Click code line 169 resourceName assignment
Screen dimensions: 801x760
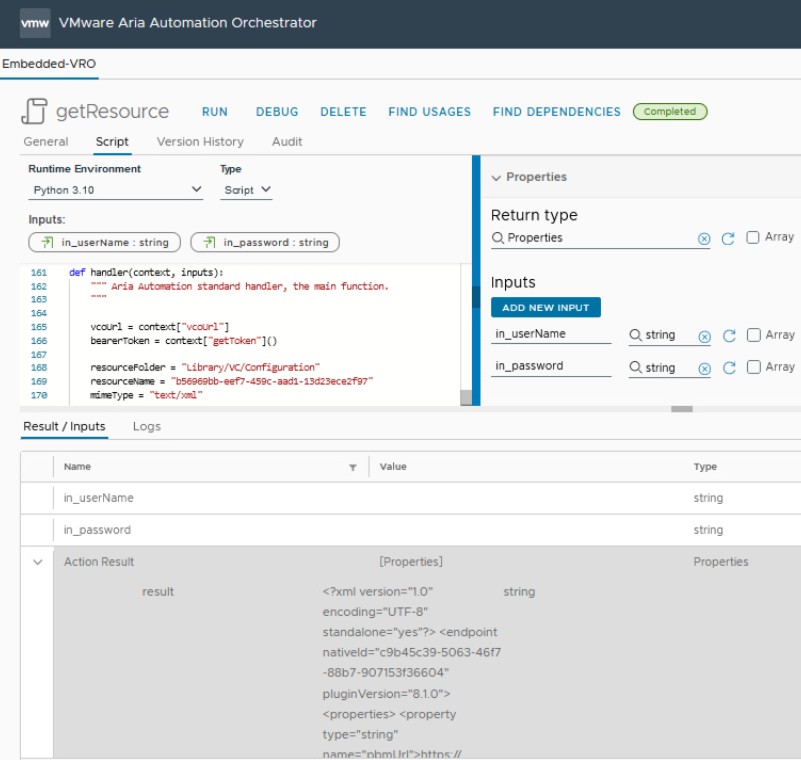pos(231,382)
